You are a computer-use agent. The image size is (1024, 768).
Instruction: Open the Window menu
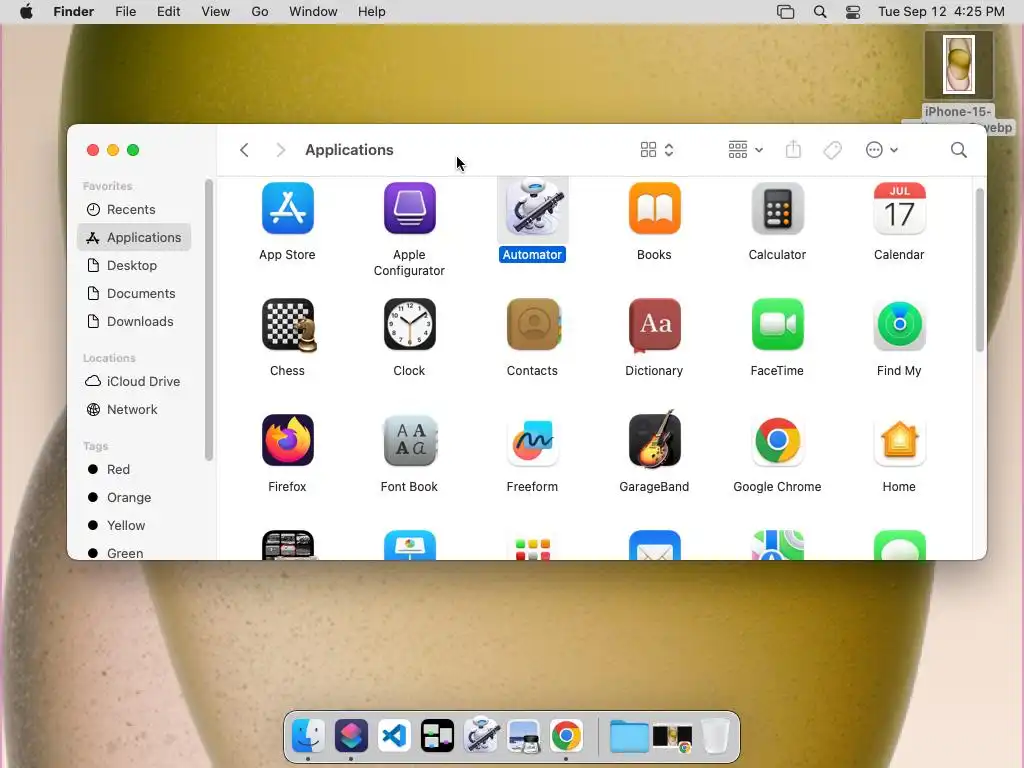pyautogui.click(x=313, y=12)
